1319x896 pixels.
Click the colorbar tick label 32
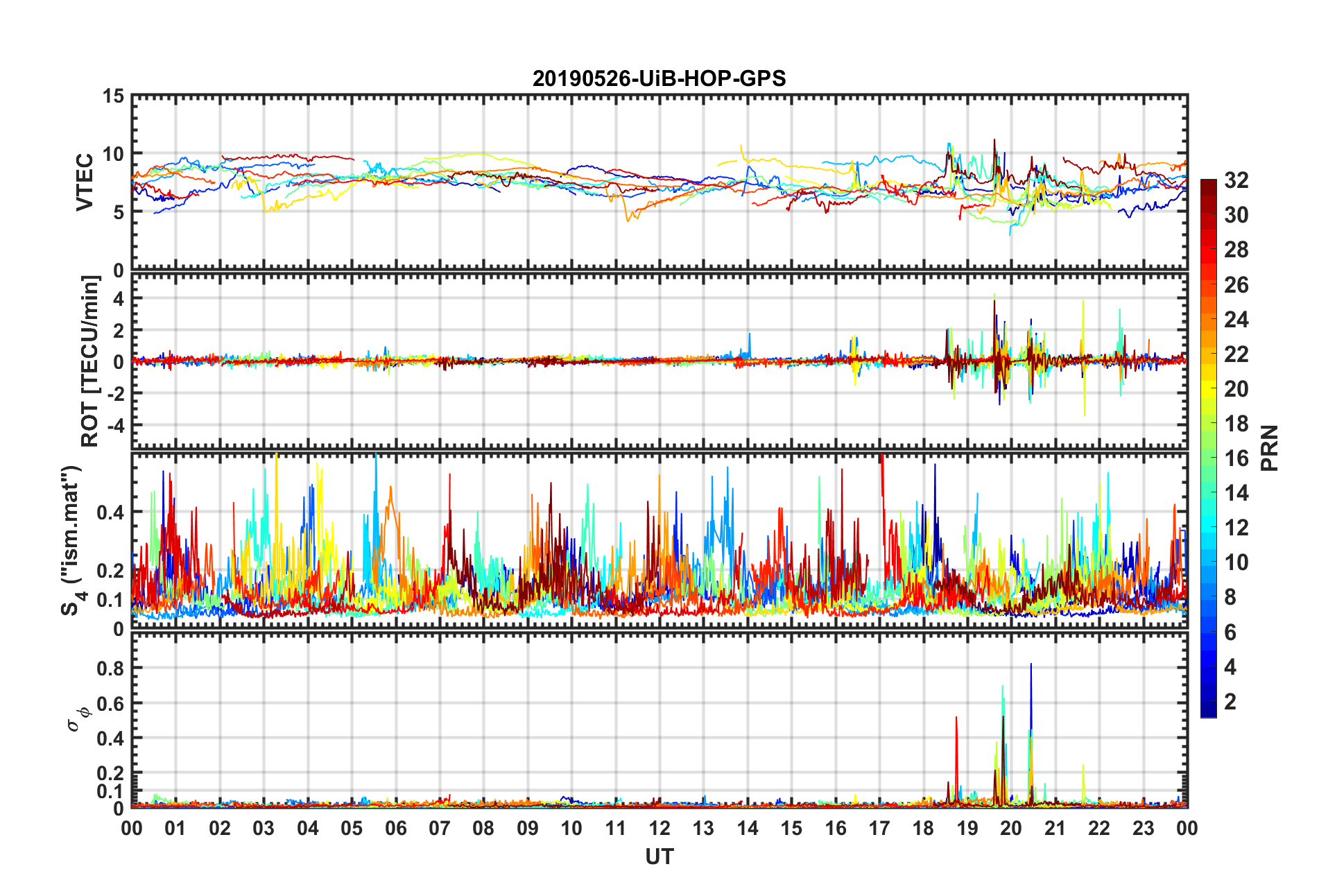tap(1236, 180)
